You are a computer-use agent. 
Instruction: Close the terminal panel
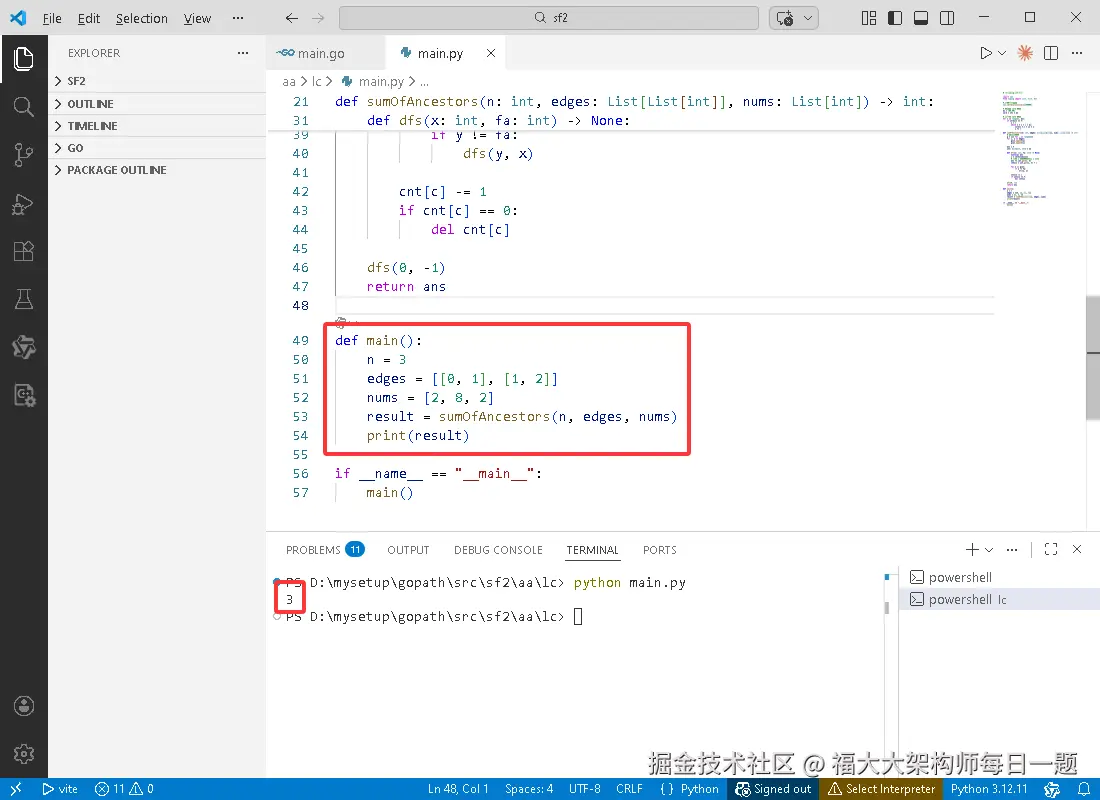click(x=1077, y=549)
